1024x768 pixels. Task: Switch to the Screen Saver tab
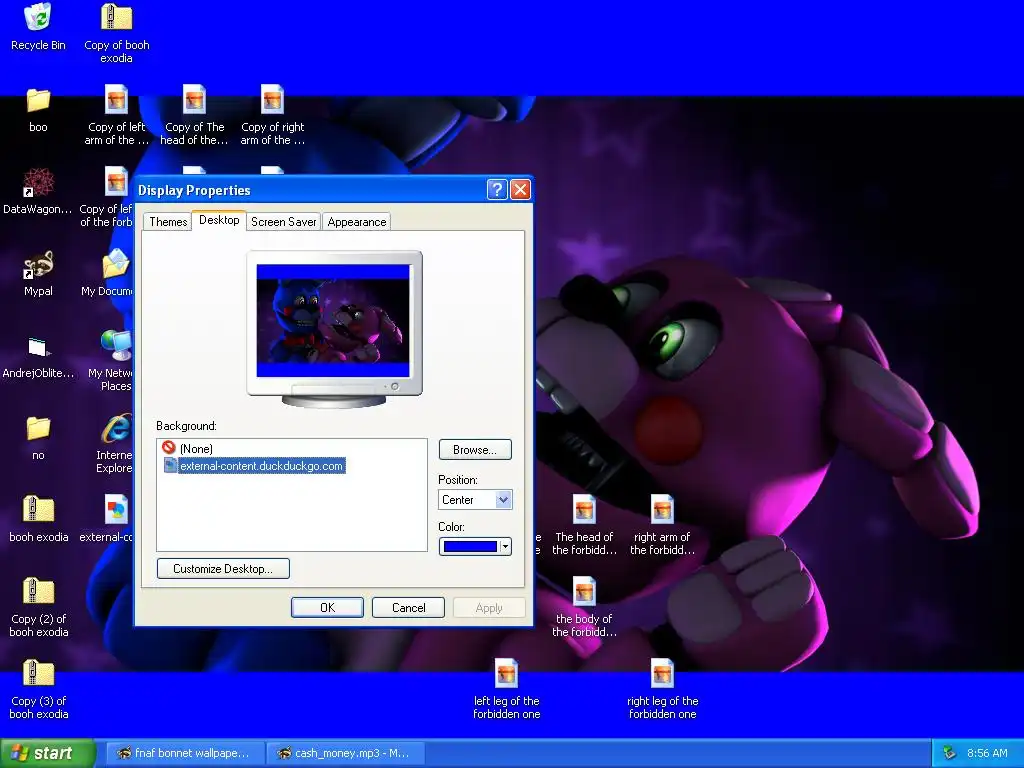click(x=283, y=221)
